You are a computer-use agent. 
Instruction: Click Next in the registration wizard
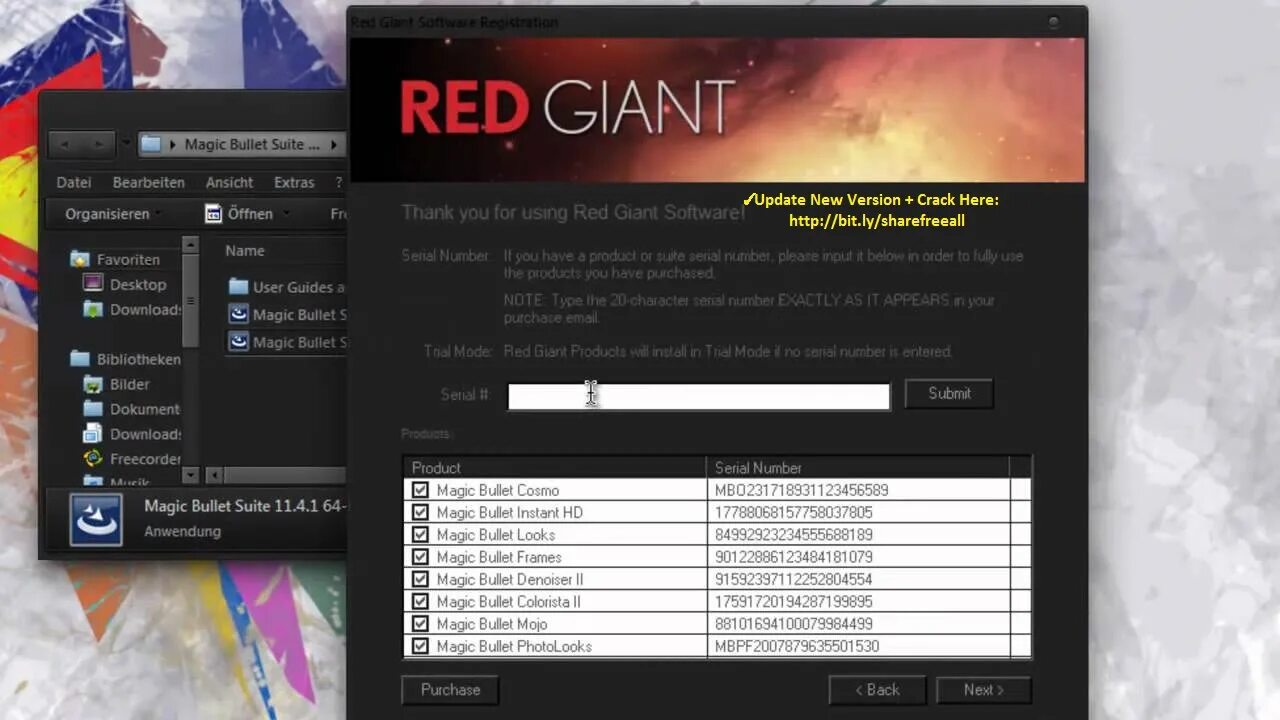pyautogui.click(x=983, y=689)
